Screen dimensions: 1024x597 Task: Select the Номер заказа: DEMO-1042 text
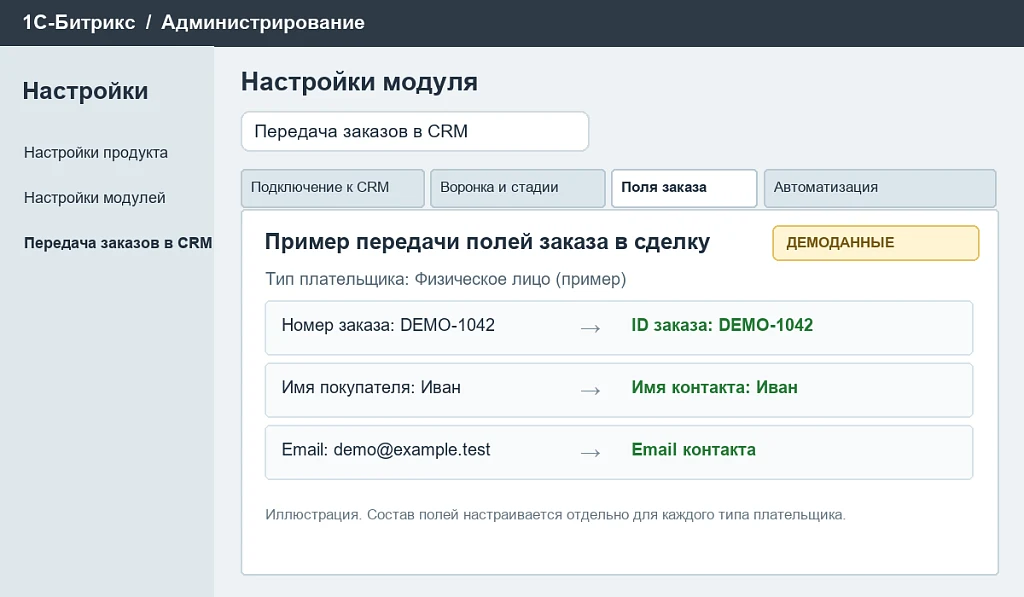pyautogui.click(x=388, y=325)
